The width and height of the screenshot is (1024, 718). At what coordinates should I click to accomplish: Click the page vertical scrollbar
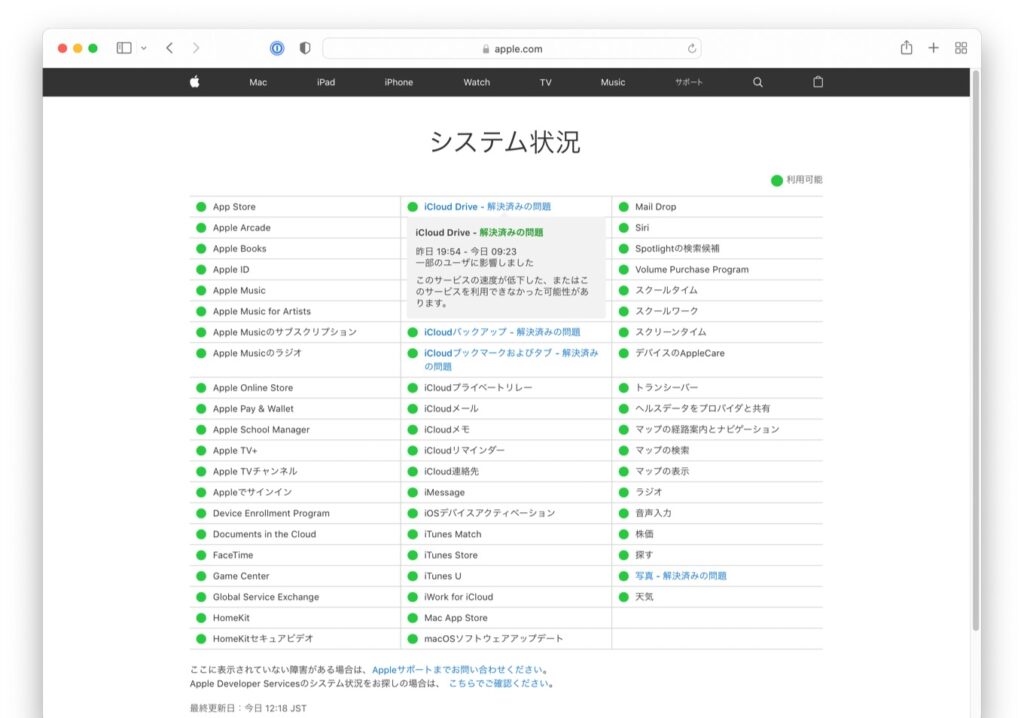976,350
